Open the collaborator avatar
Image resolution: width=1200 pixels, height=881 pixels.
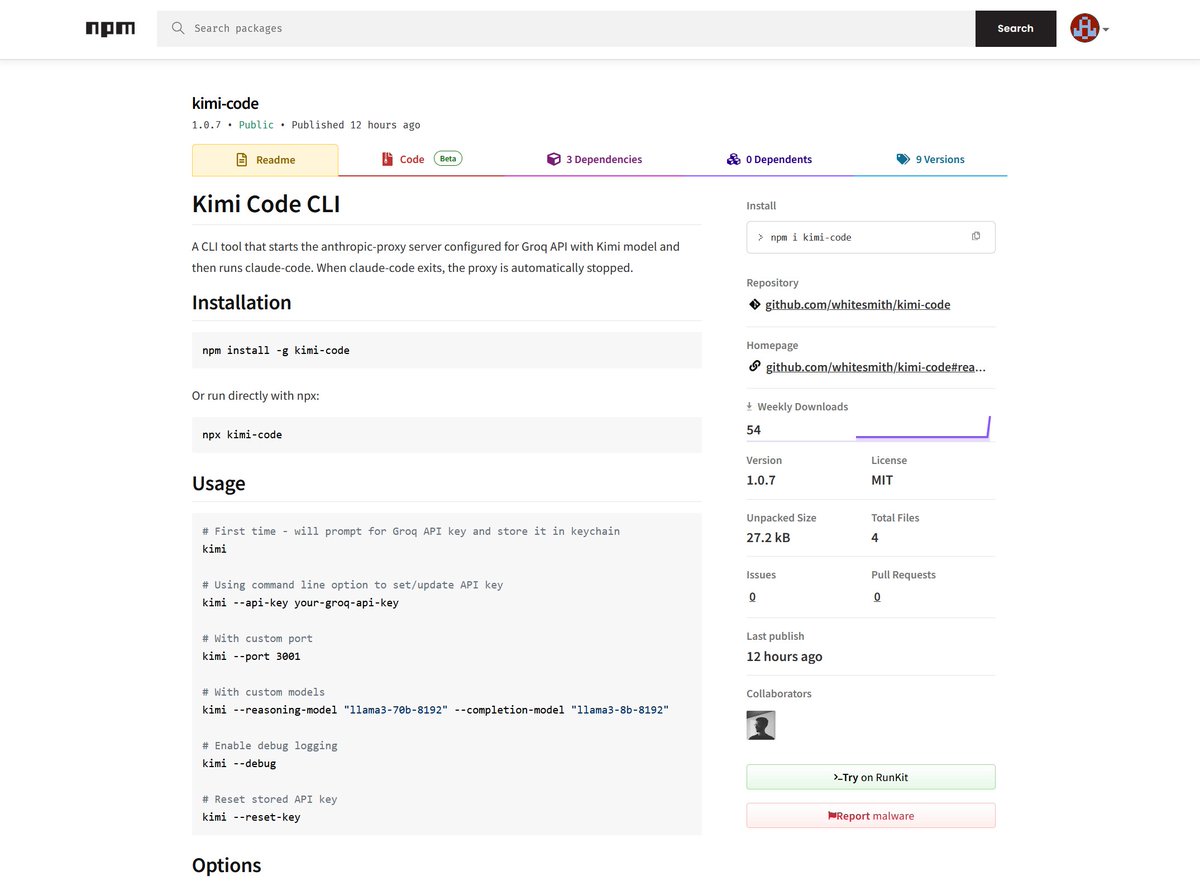[x=761, y=725]
